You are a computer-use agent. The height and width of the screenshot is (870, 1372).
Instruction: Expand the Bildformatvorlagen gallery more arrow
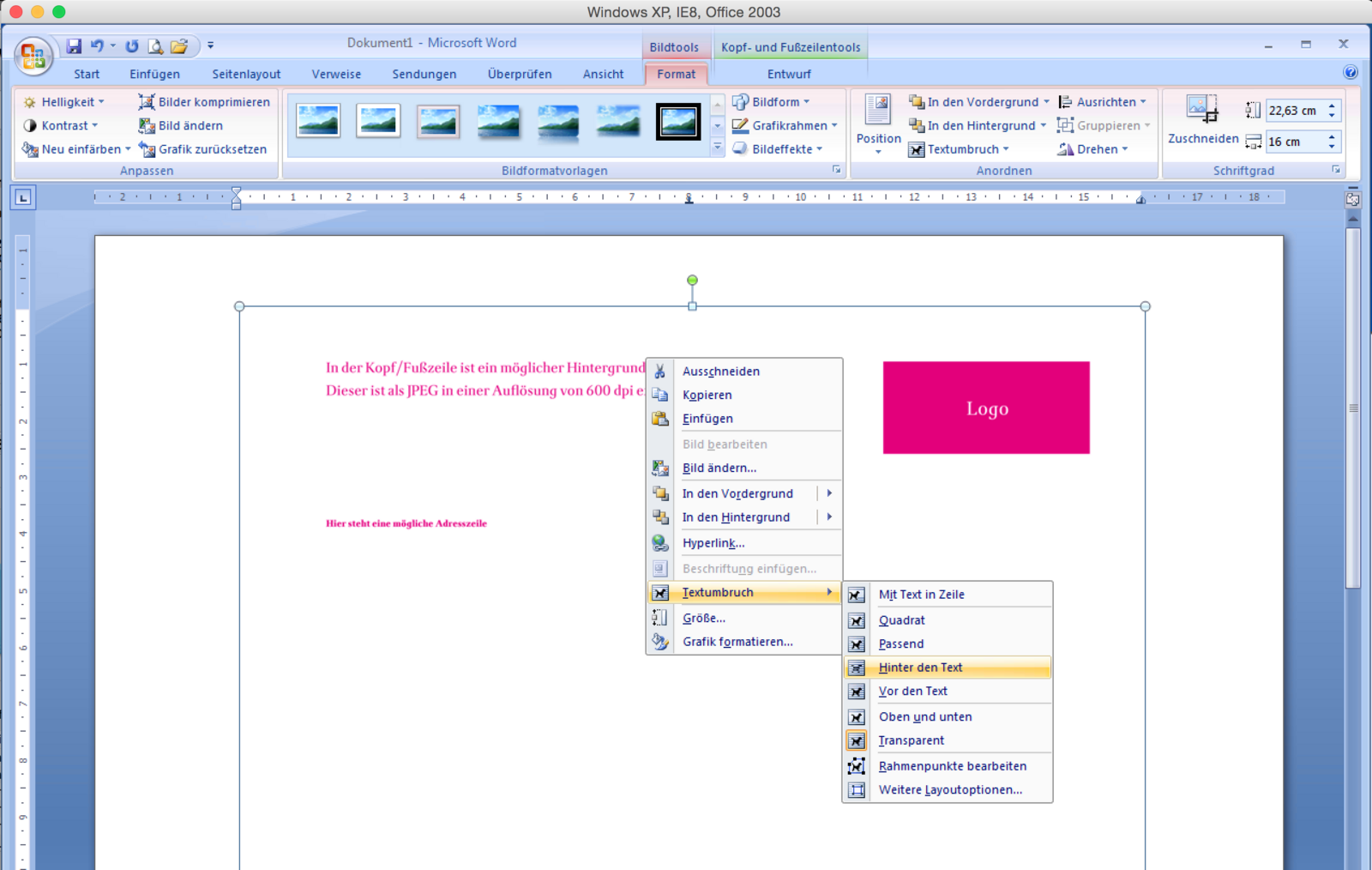click(x=718, y=148)
